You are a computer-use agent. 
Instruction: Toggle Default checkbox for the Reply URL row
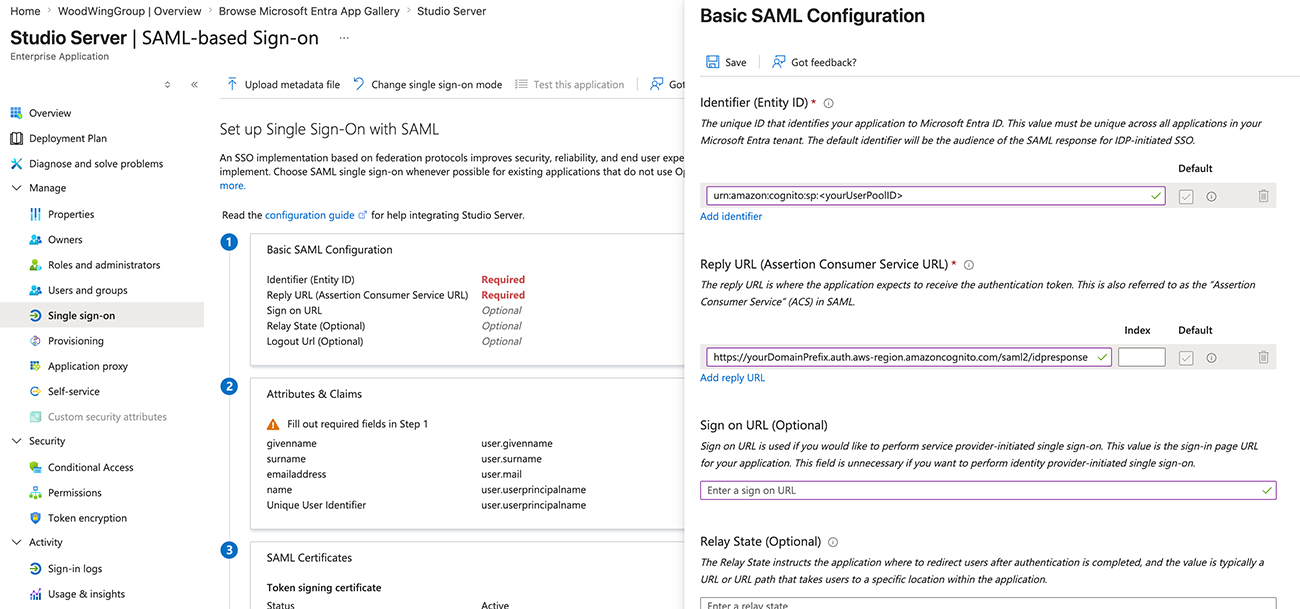tap(1186, 357)
